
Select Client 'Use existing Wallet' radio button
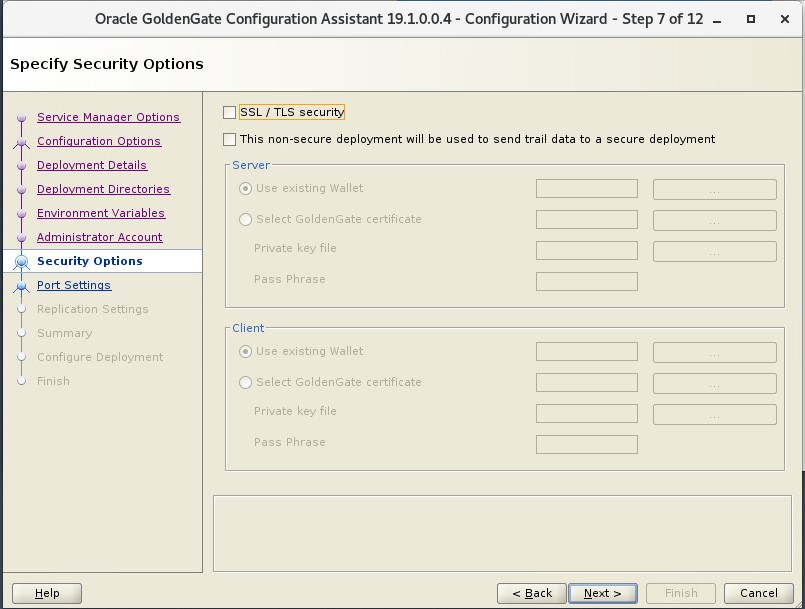pos(245,351)
